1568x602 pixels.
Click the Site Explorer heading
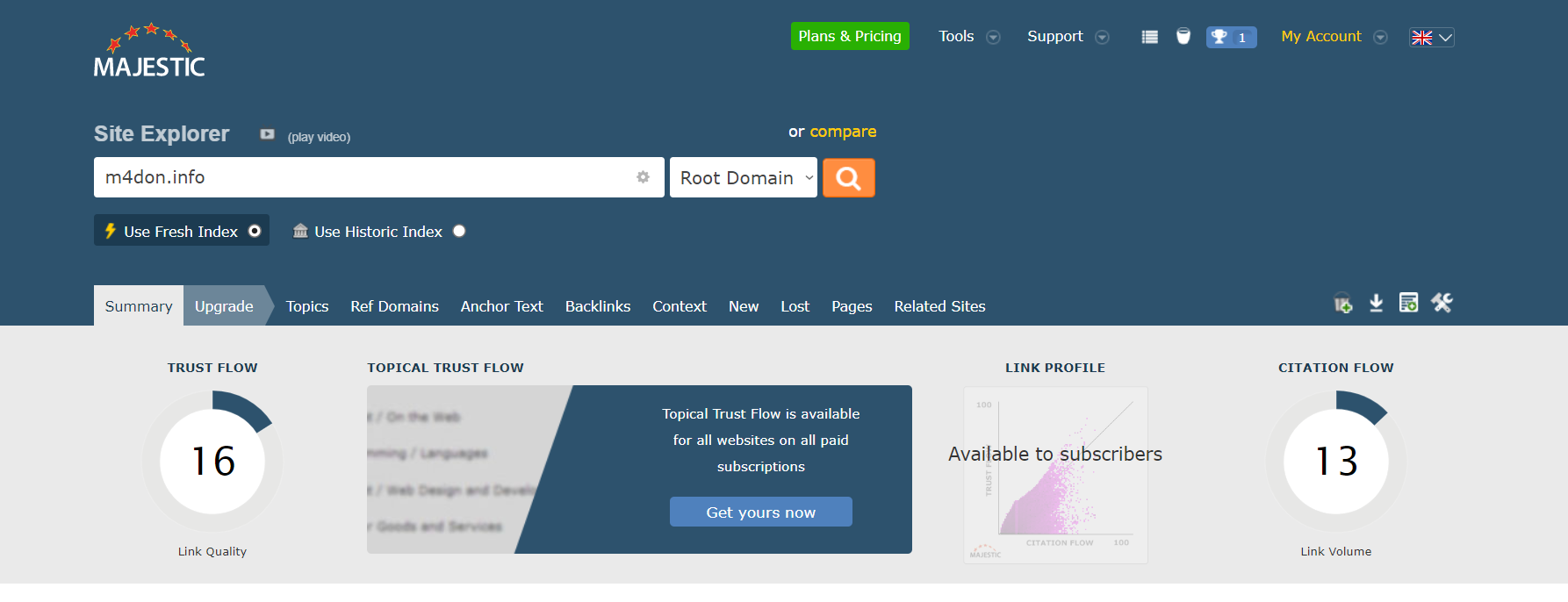[x=162, y=133]
